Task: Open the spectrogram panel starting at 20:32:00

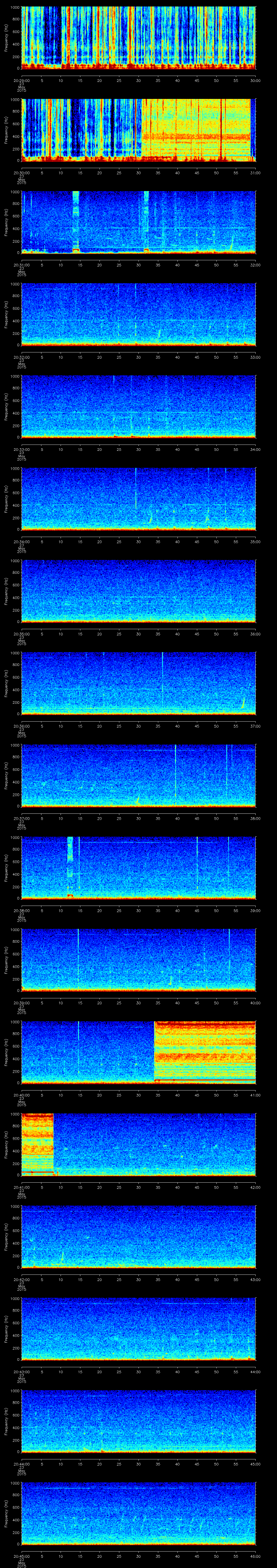Action: [x=139, y=315]
